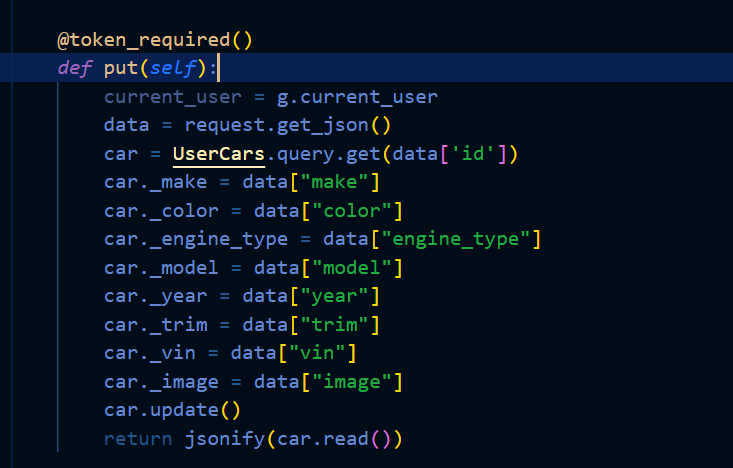Click the 'self' parameter in put
The height and width of the screenshot is (468, 733).
172,68
